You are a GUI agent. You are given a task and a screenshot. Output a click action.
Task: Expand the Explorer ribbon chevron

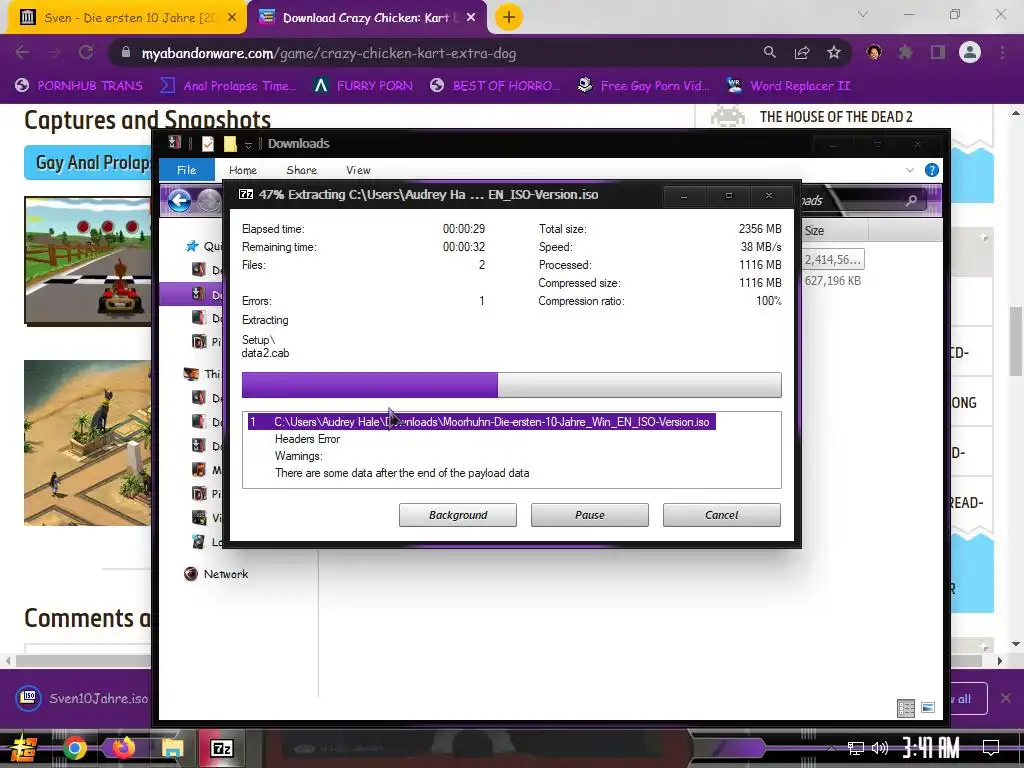tap(910, 170)
